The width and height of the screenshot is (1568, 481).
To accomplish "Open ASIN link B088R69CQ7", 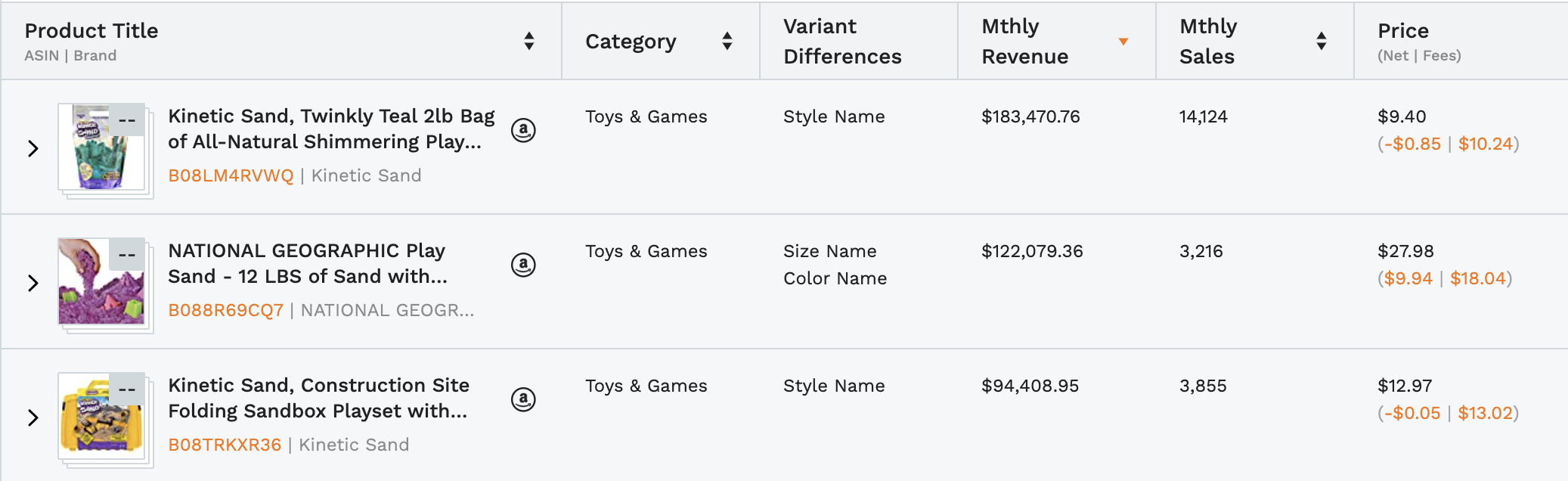I will click(x=225, y=310).
